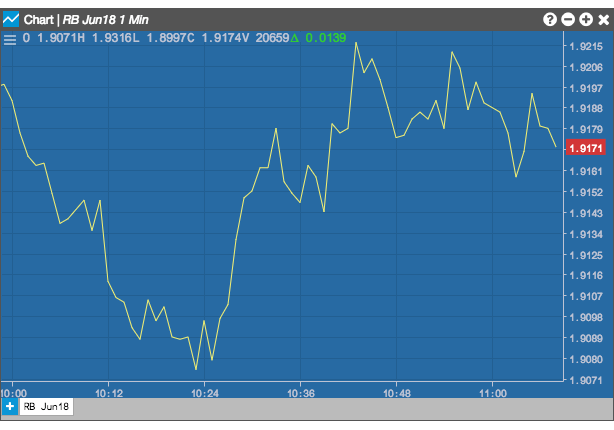The width and height of the screenshot is (614, 430).
Task: Click the 1.9143 price axis label
Action: [586, 213]
